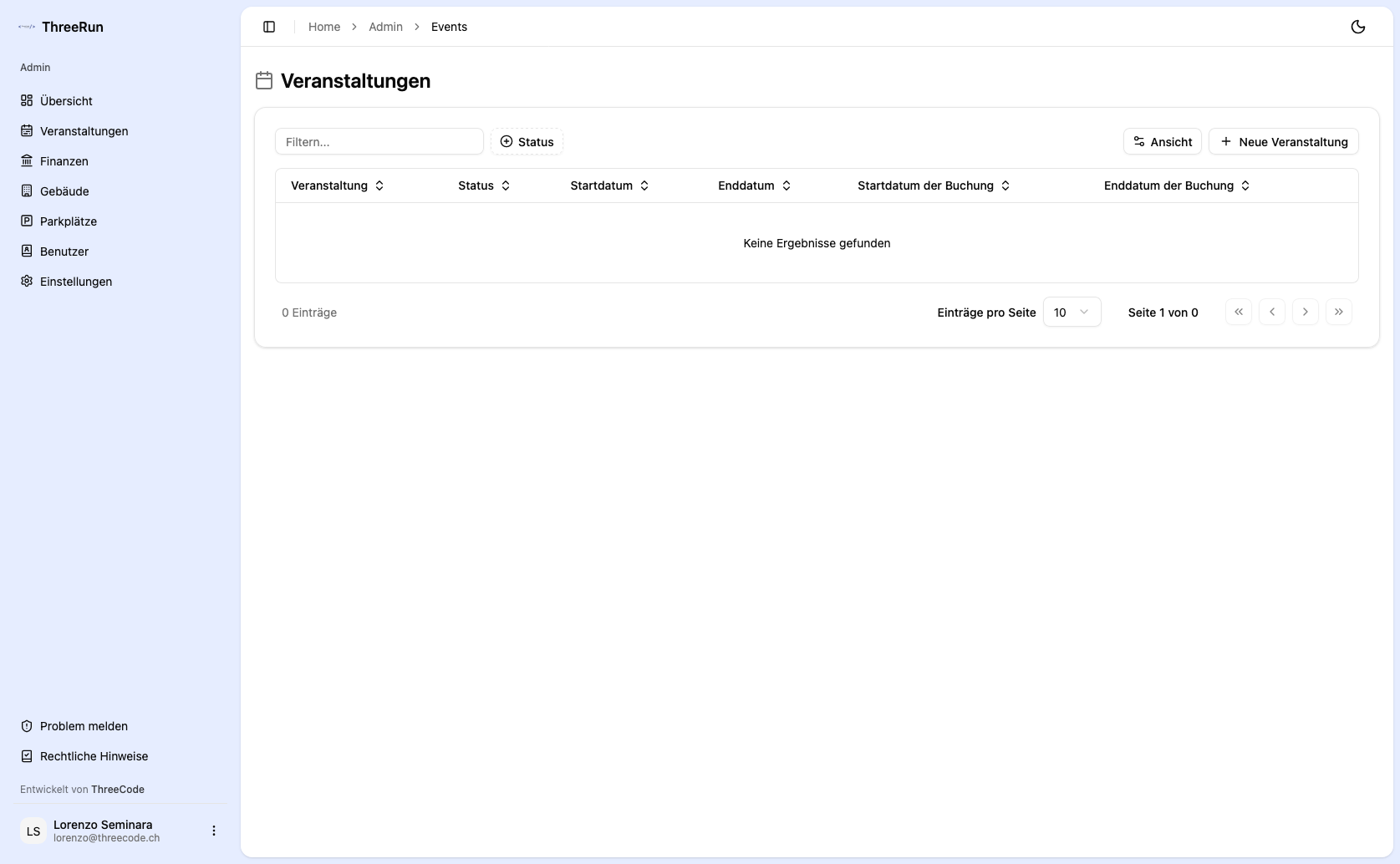Open user menu three-dot icon
This screenshot has height=864, width=1400.
[x=214, y=831]
